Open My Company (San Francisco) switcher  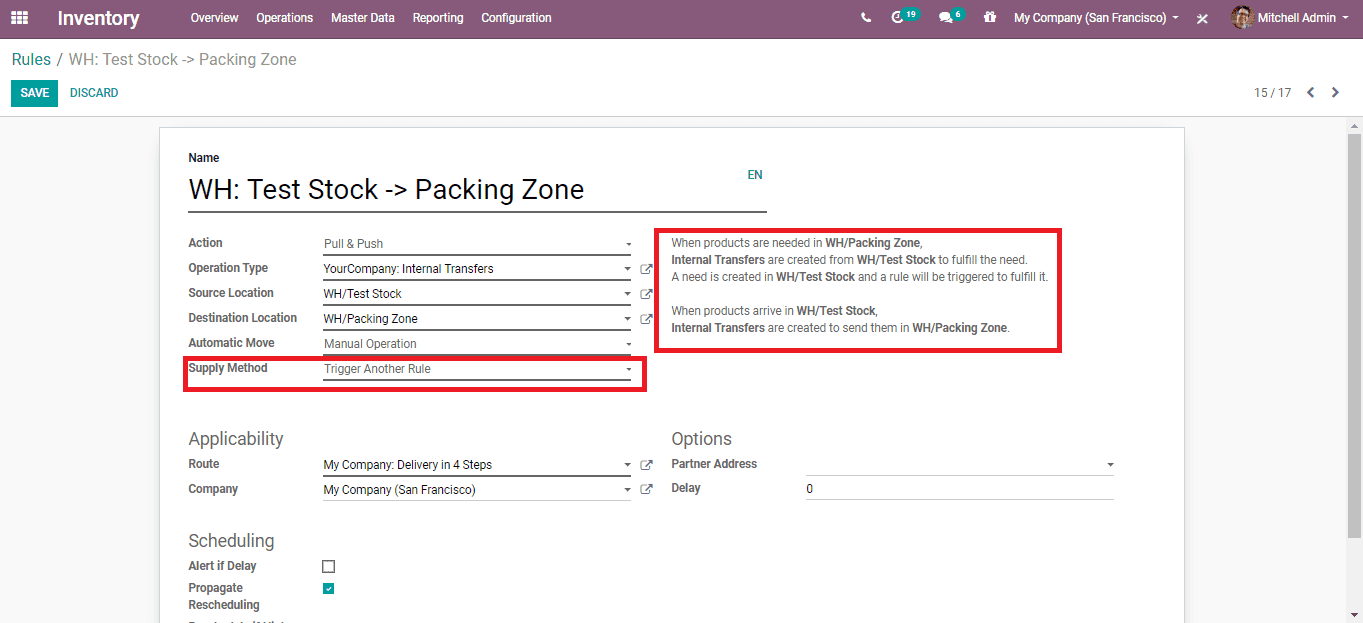click(x=1096, y=18)
